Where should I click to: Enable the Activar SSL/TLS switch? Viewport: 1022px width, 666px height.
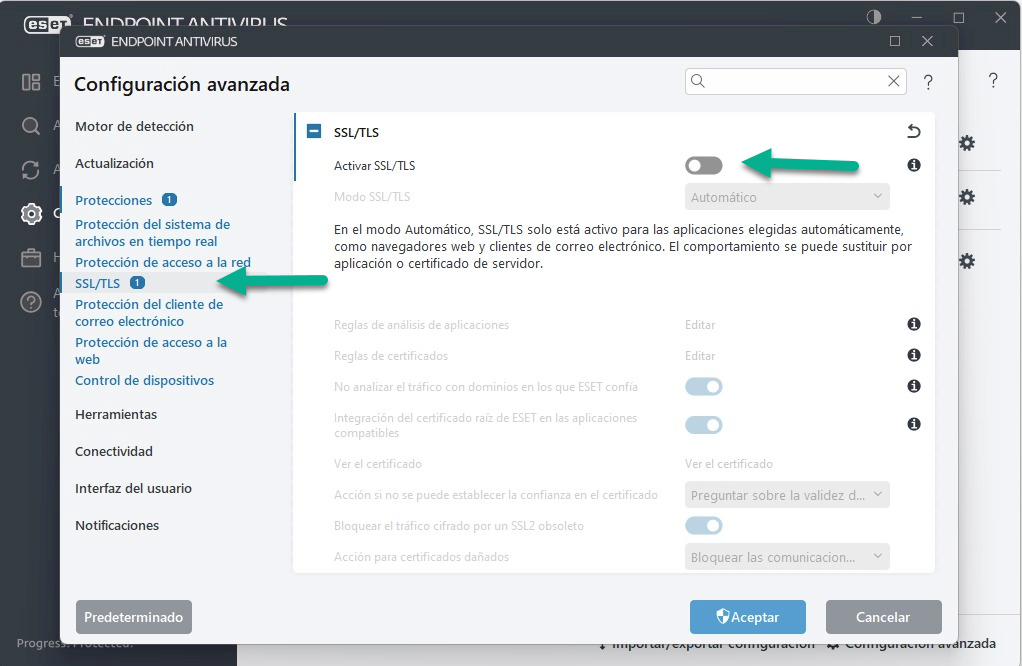tap(703, 166)
